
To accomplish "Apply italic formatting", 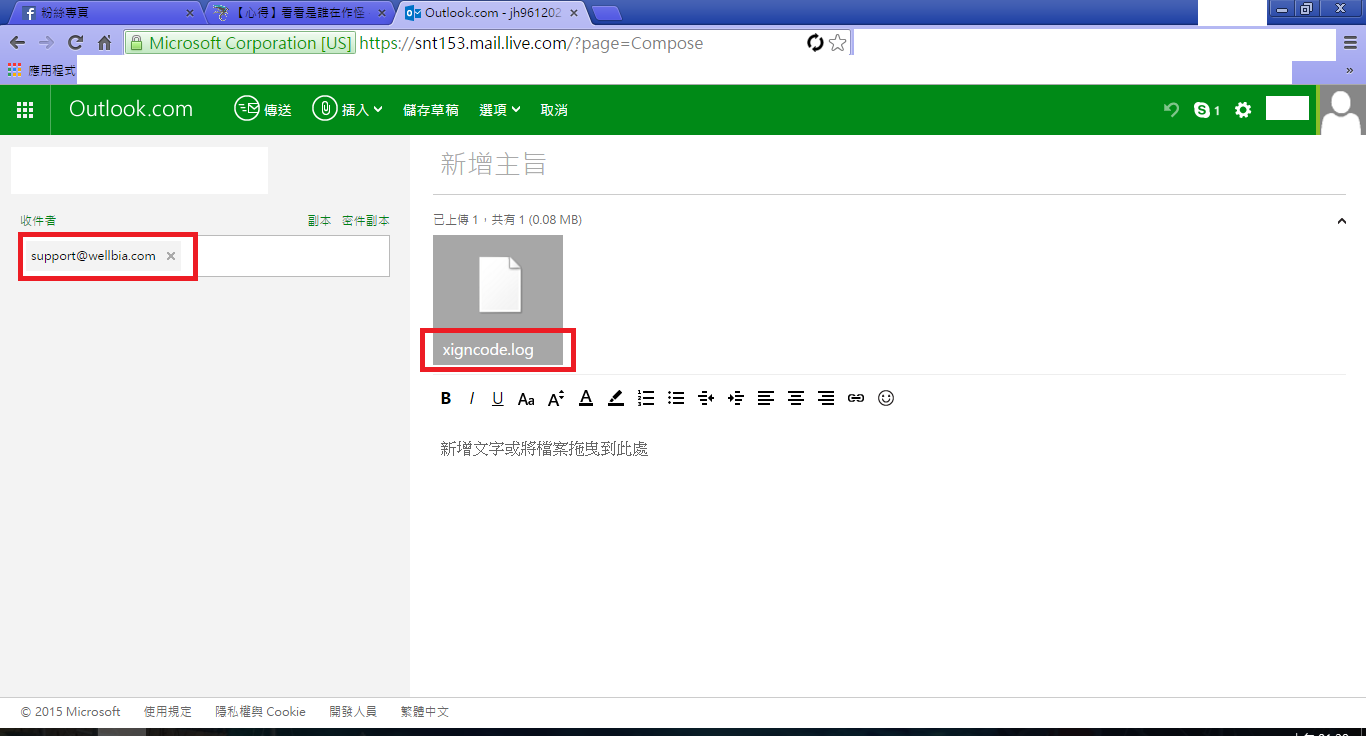I will coord(471,398).
